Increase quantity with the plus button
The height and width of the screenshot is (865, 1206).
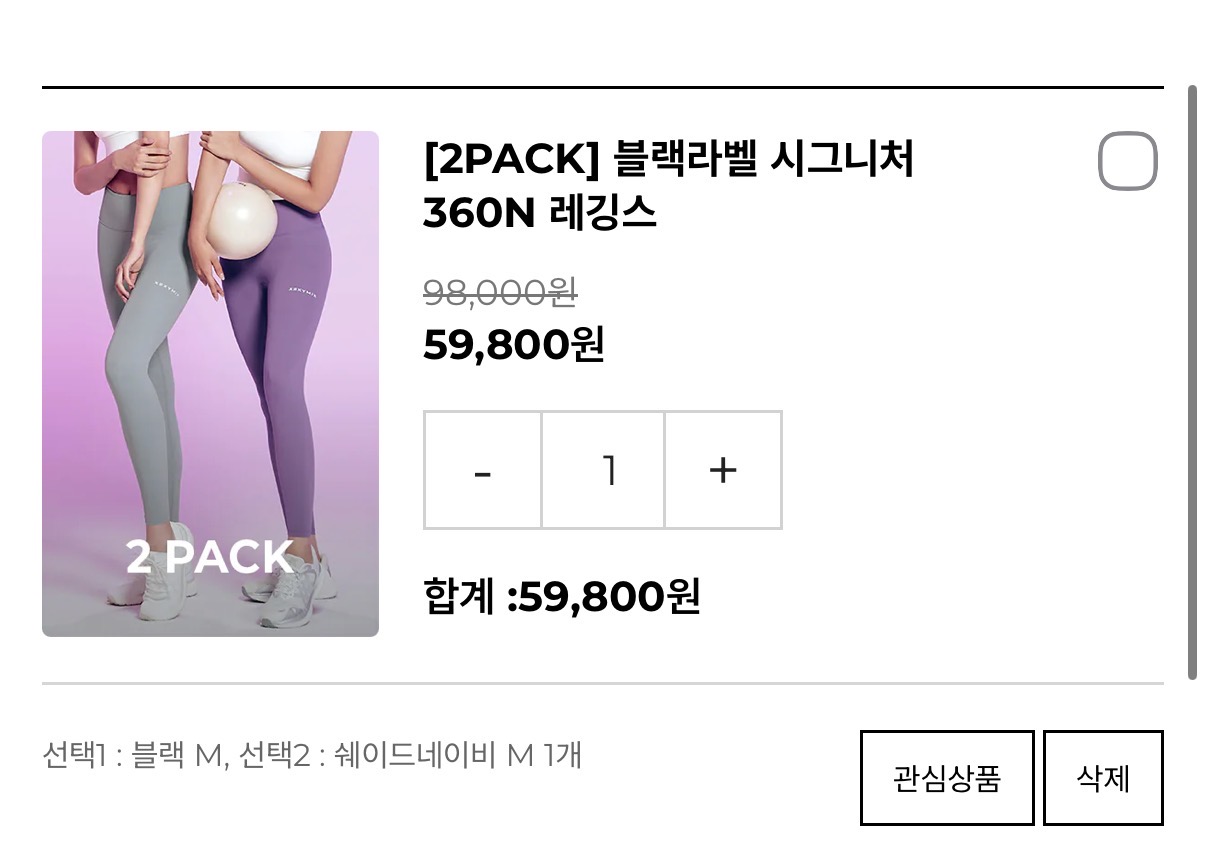pyautogui.click(x=723, y=470)
